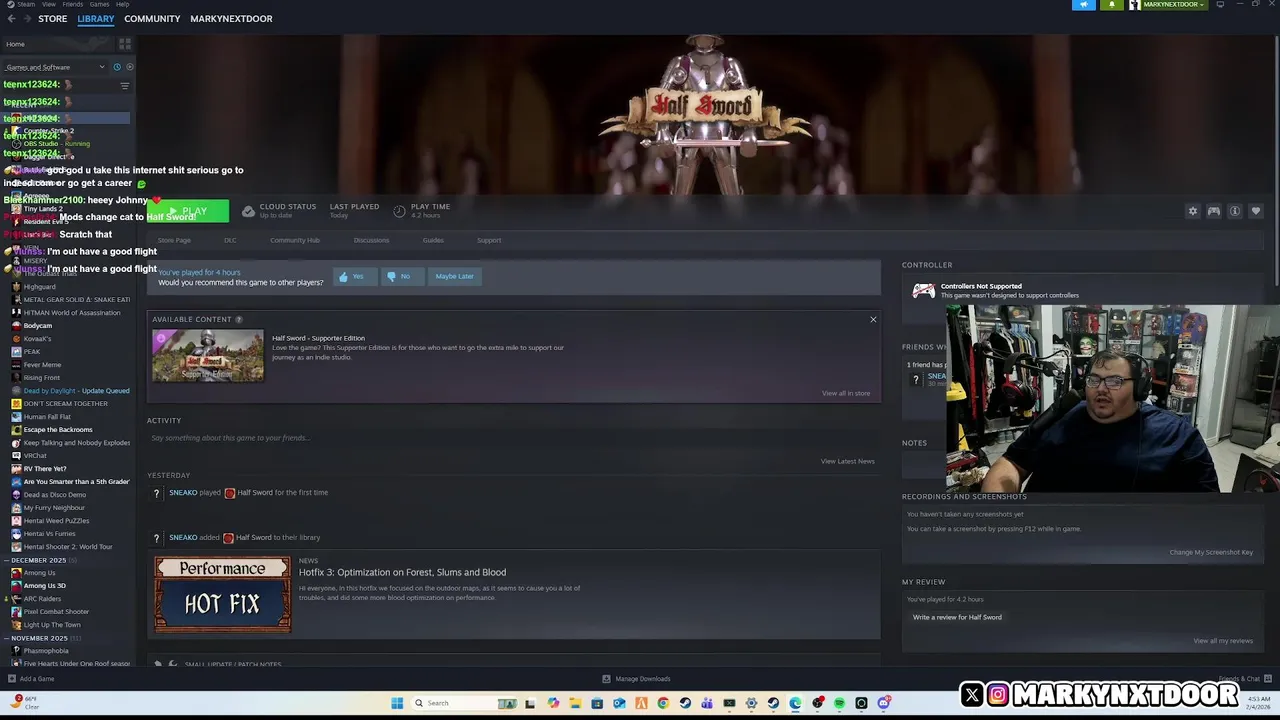The image size is (1280, 720).
Task: Switch to Big Picture mode icon
Action: [x=1220, y=5]
